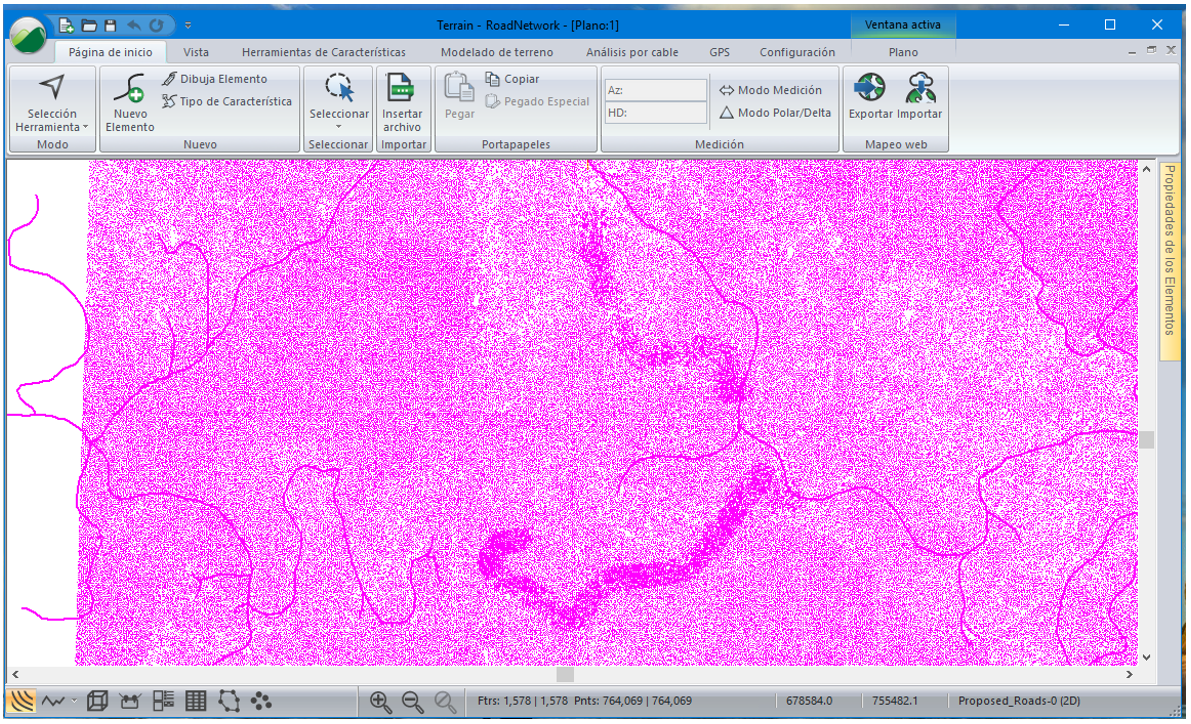Click the Exportar web mapping icon
This screenshot has width=1191, height=724.
coord(869,89)
